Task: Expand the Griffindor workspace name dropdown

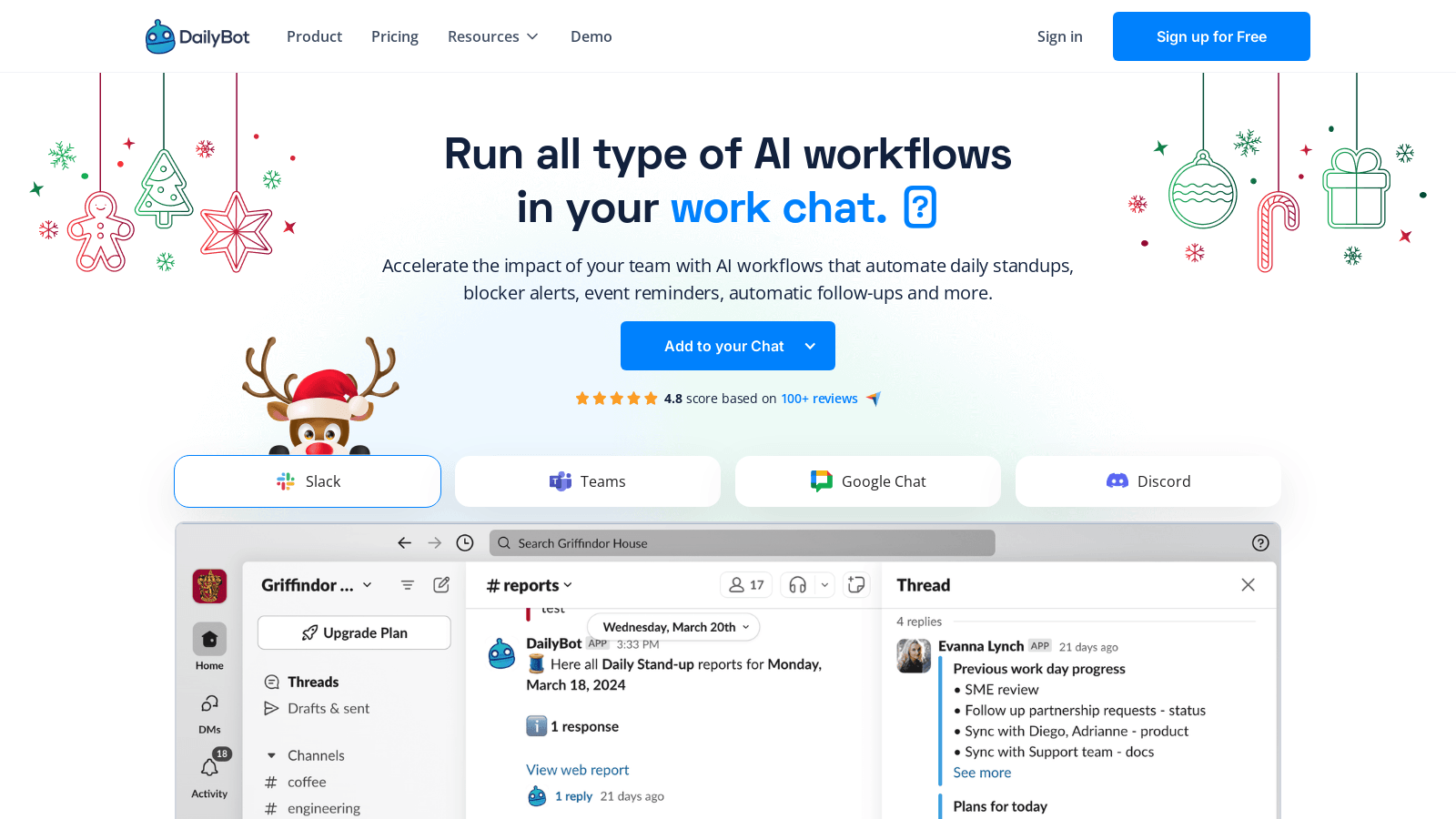Action: coord(317,585)
